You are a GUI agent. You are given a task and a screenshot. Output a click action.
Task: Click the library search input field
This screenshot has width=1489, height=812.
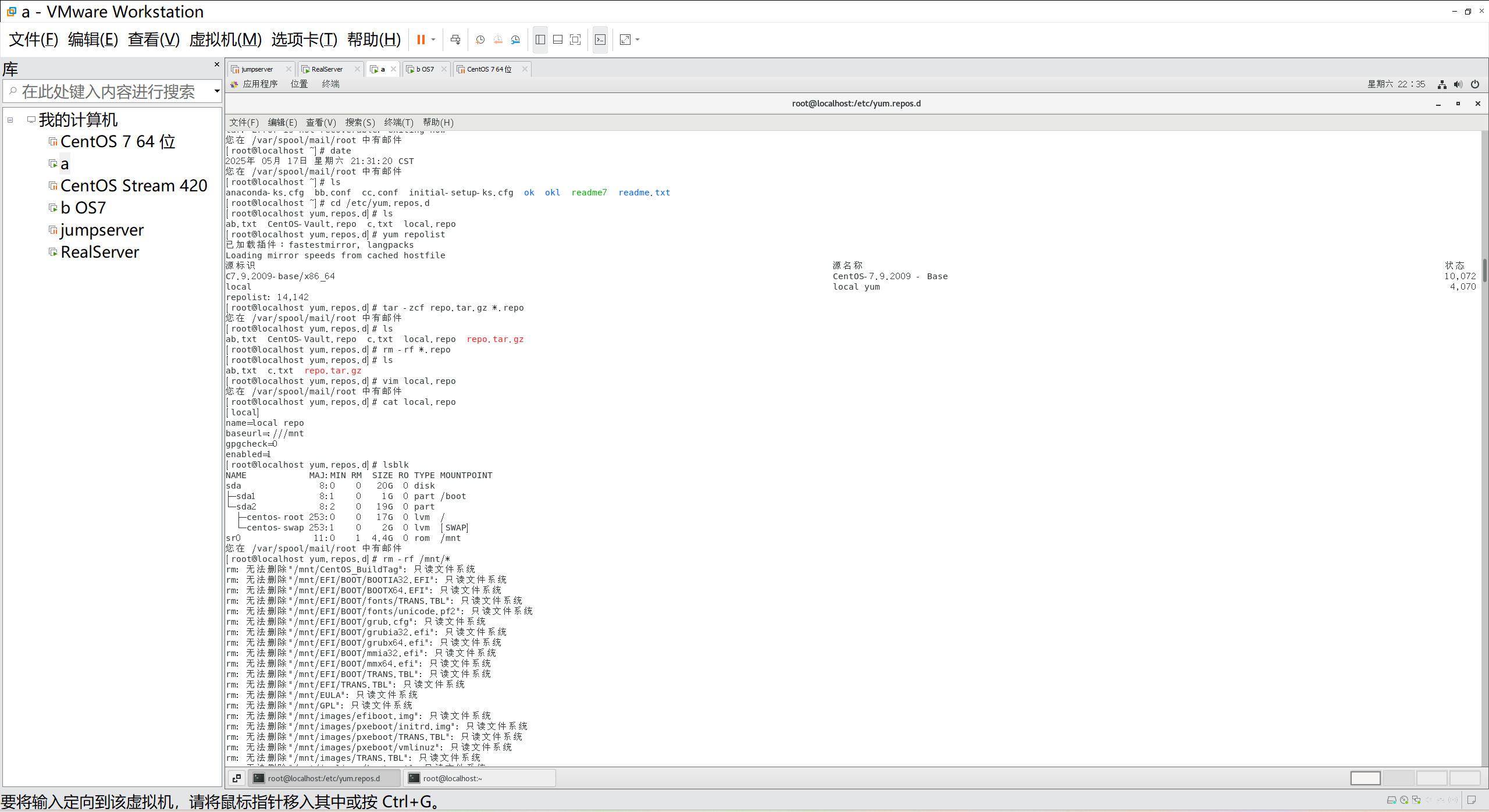[x=108, y=91]
